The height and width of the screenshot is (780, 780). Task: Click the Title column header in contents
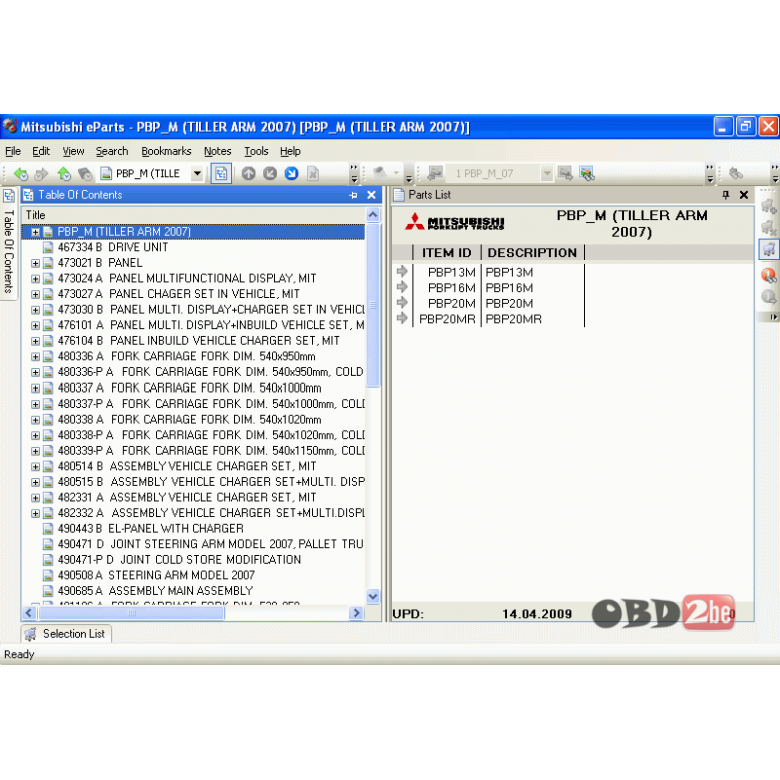pyautogui.click(x=193, y=215)
